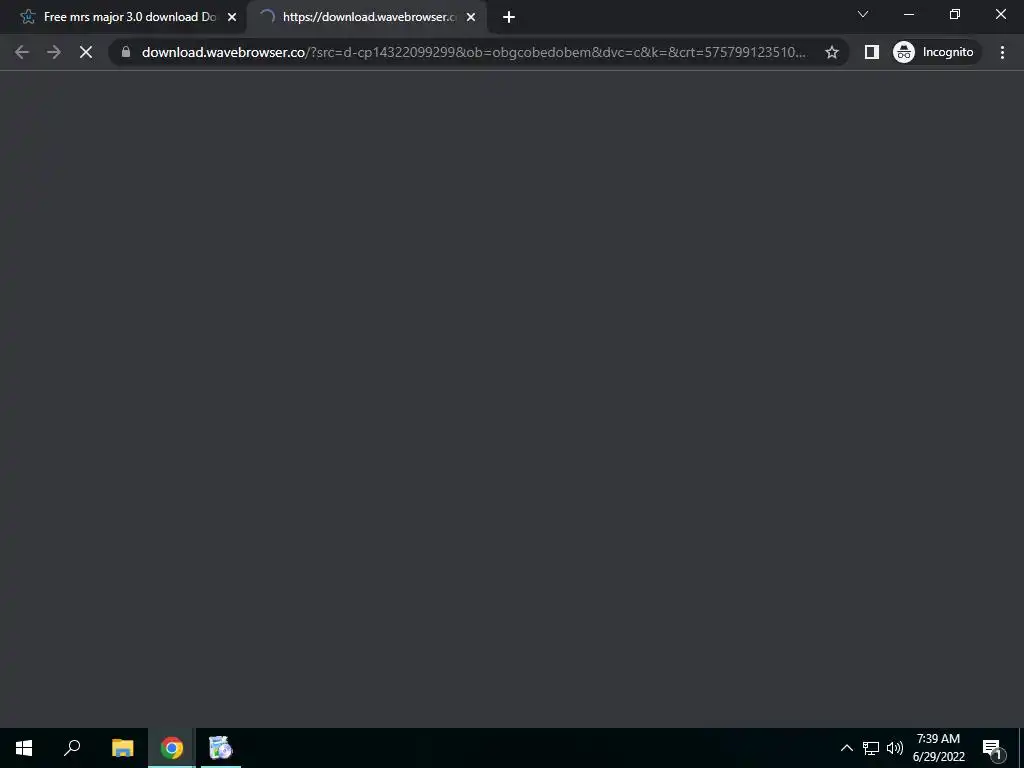Open File Explorer from the taskbar
Viewport: 1024px width, 768px height.
(122, 748)
